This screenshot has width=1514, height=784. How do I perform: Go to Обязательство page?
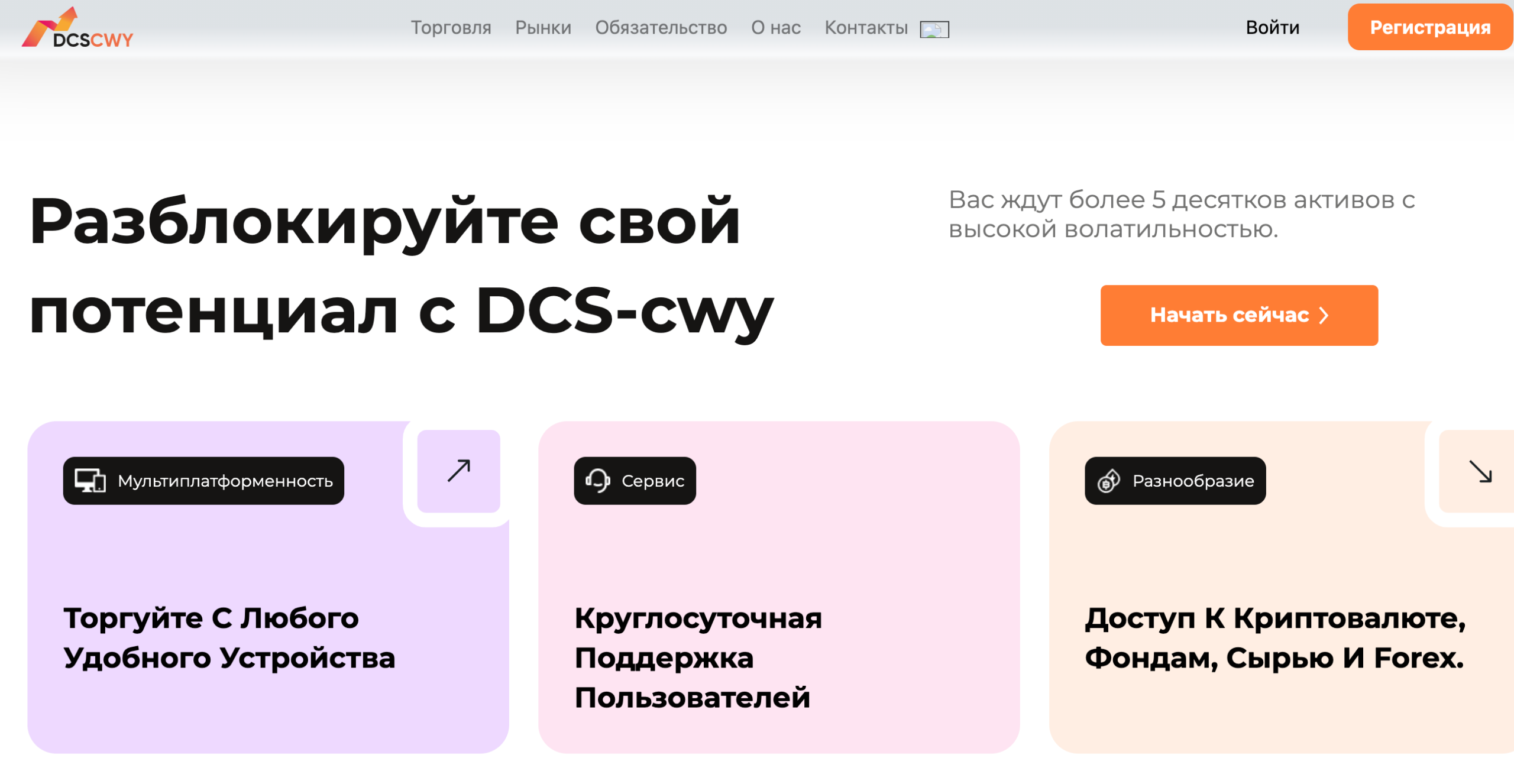[x=661, y=28]
